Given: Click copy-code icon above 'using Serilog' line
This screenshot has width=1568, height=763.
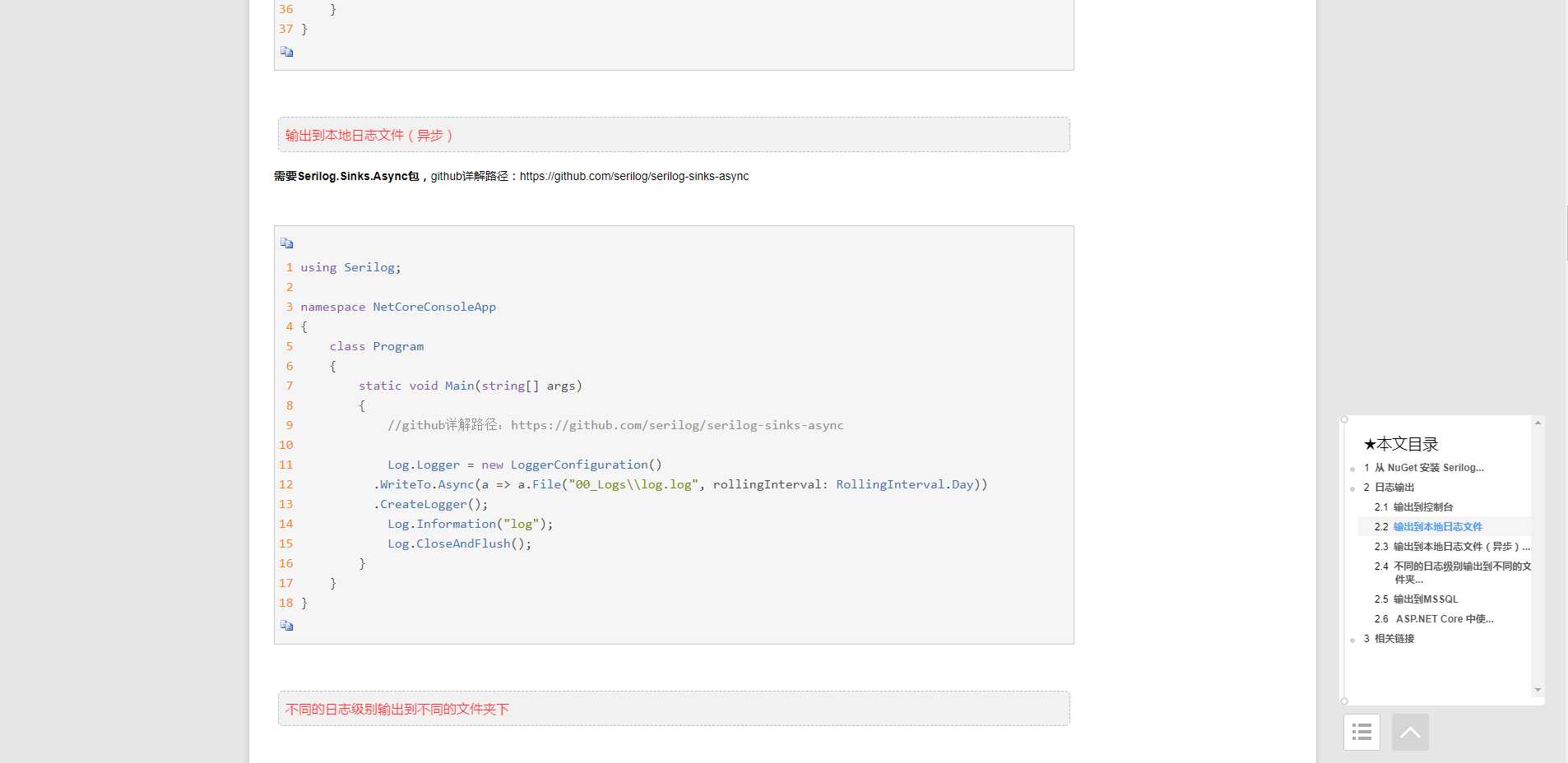Looking at the screenshot, I should tap(286, 243).
